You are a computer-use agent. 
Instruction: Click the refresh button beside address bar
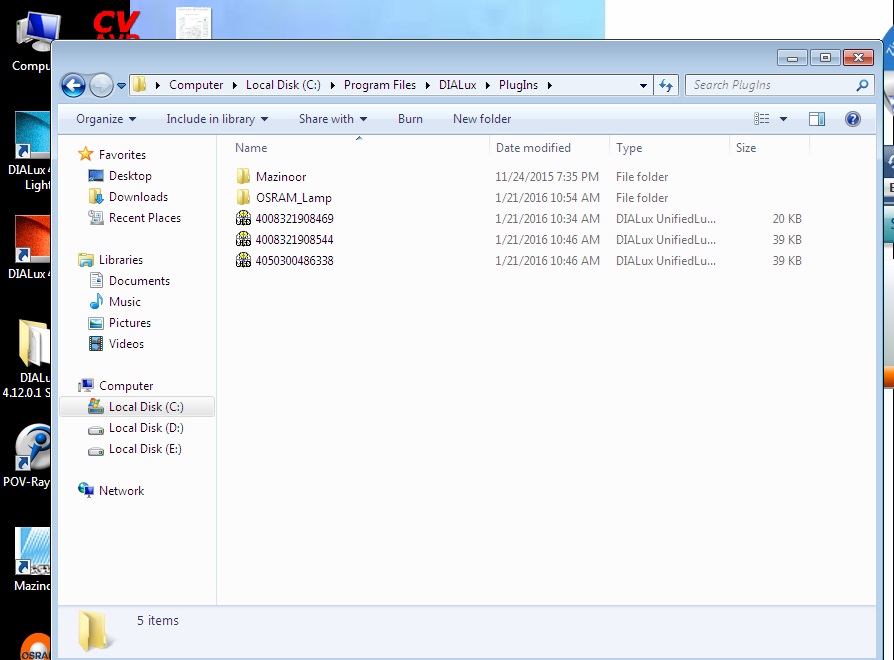tap(667, 86)
